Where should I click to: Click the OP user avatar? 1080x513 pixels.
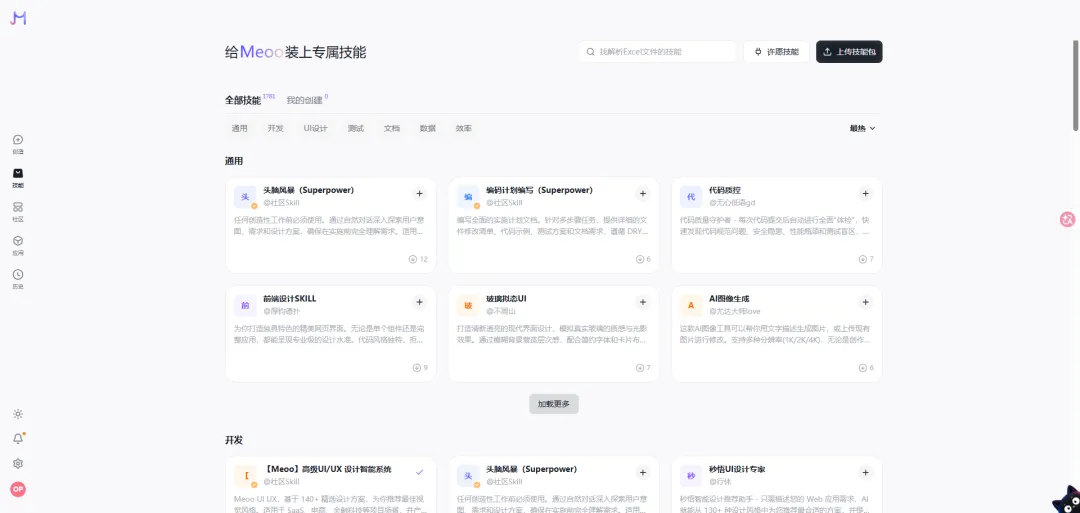(18, 489)
